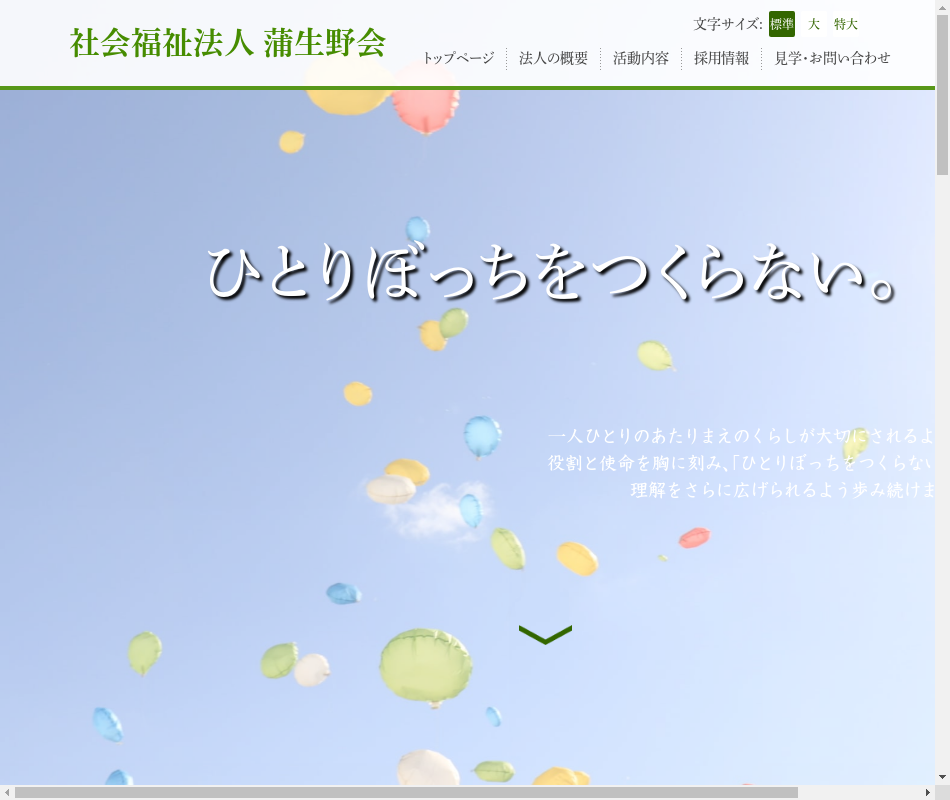The image size is (950, 800).
Task: Click the 文字サイズ label
Action: coord(727,24)
